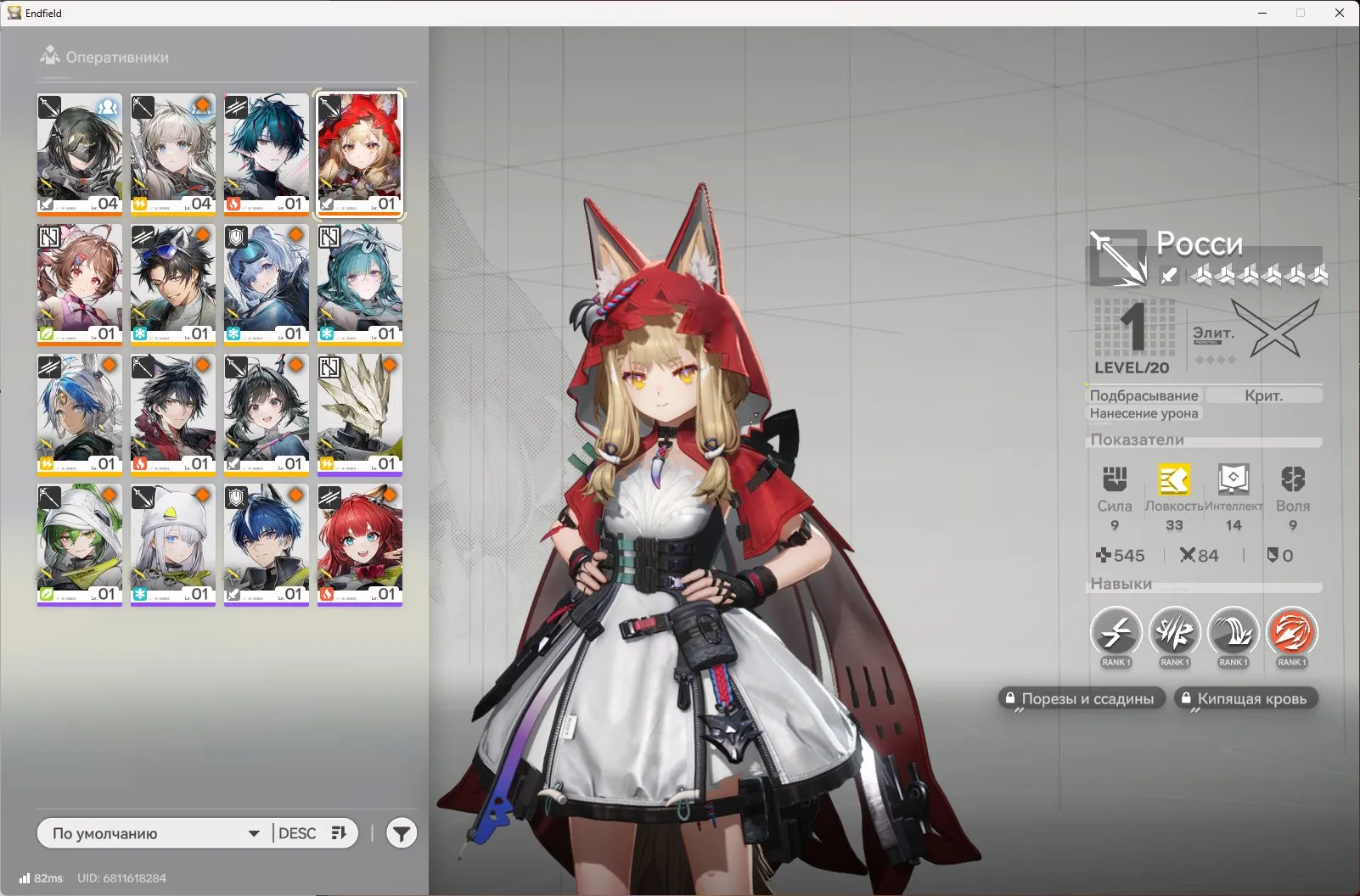Image resolution: width=1360 pixels, height=896 pixels.
Task: Click the Интеллект attribute icon
Action: click(1233, 479)
